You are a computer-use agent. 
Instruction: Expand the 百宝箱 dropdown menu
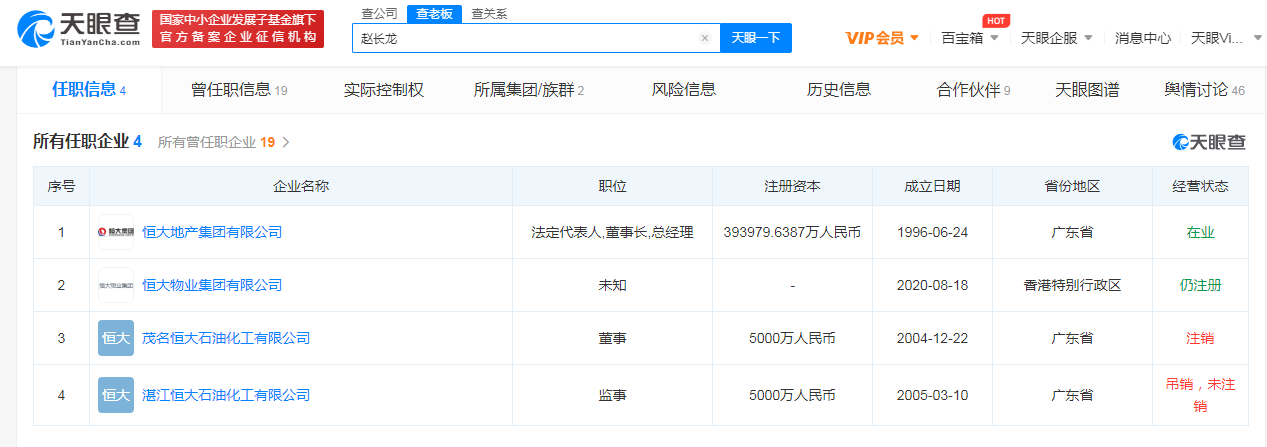tap(969, 38)
